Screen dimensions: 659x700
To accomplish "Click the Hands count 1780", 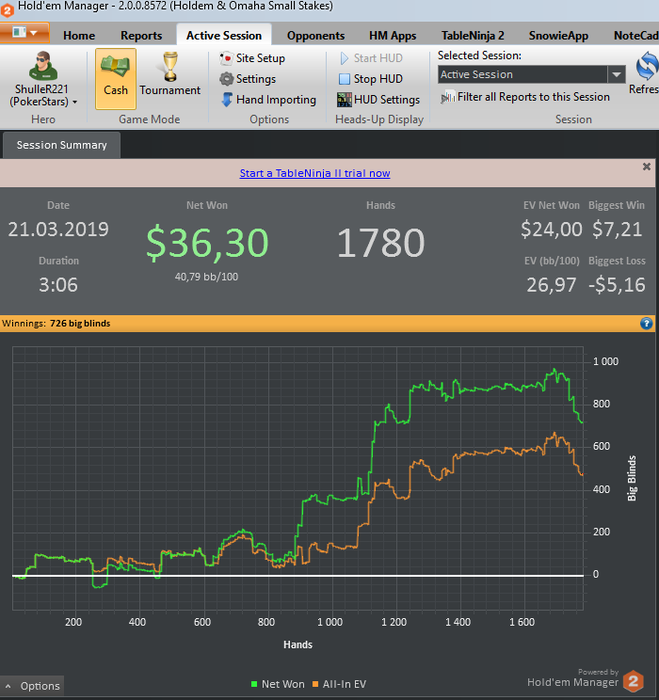I will point(380,242).
